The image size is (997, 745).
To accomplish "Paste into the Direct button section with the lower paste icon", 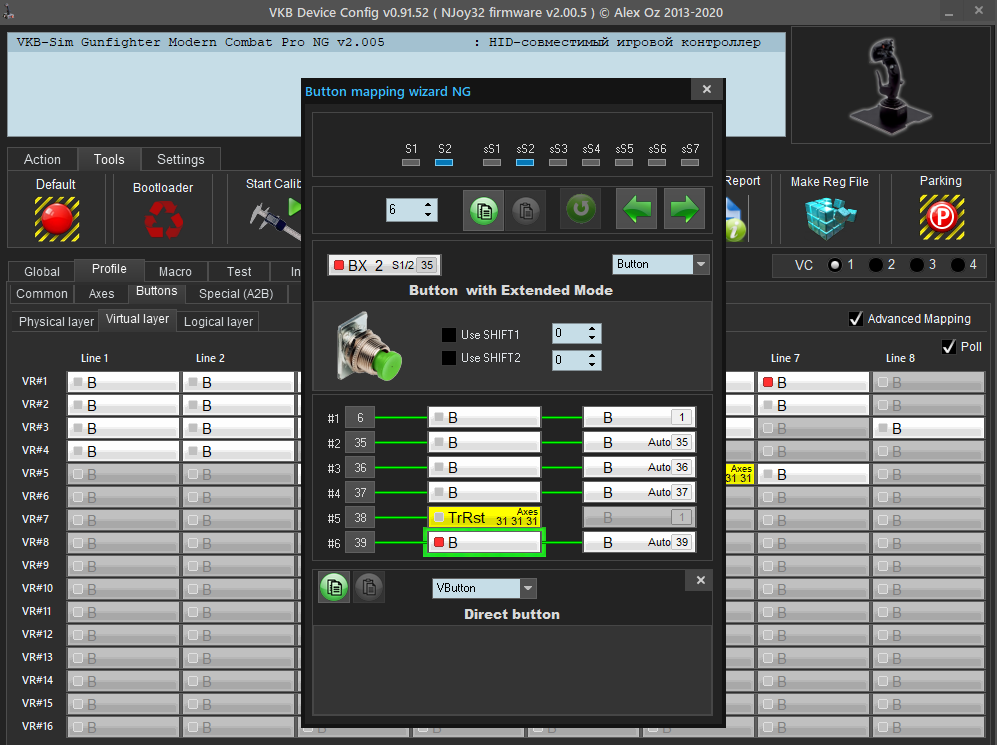I will point(369,587).
